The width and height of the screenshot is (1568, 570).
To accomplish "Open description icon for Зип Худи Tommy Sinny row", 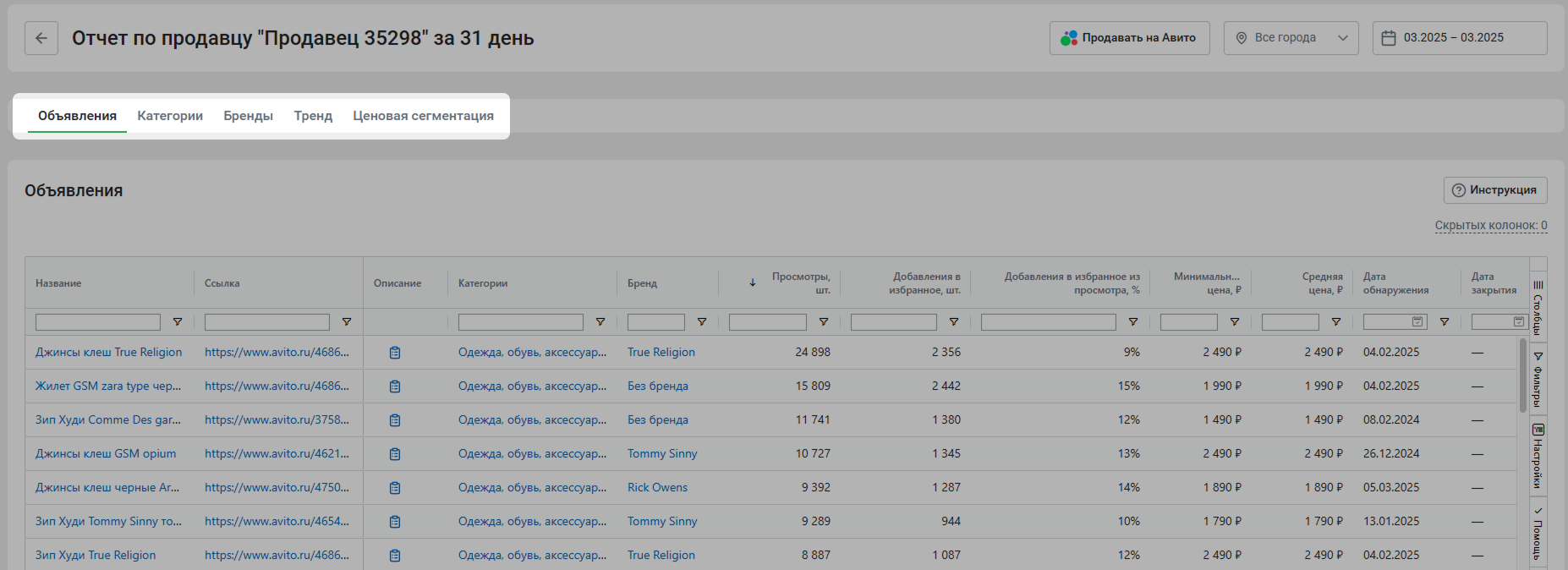I will [395, 522].
